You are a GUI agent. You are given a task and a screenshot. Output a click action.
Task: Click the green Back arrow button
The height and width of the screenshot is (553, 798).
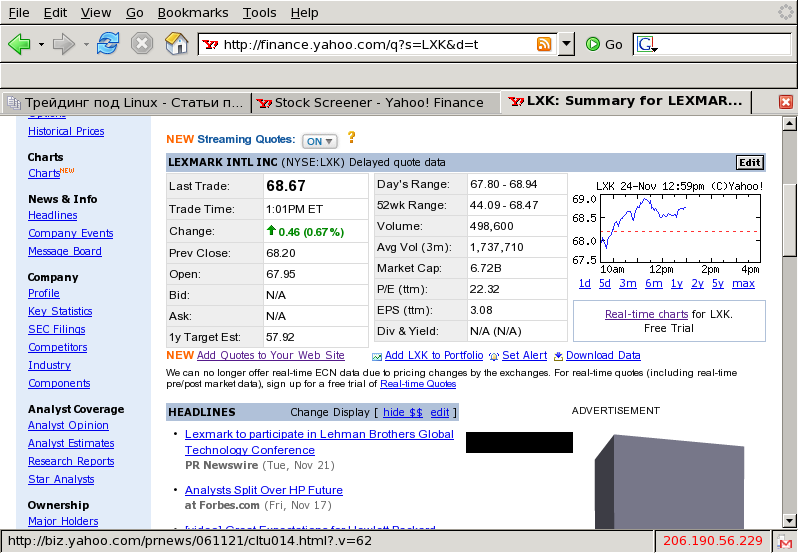tap(19, 44)
